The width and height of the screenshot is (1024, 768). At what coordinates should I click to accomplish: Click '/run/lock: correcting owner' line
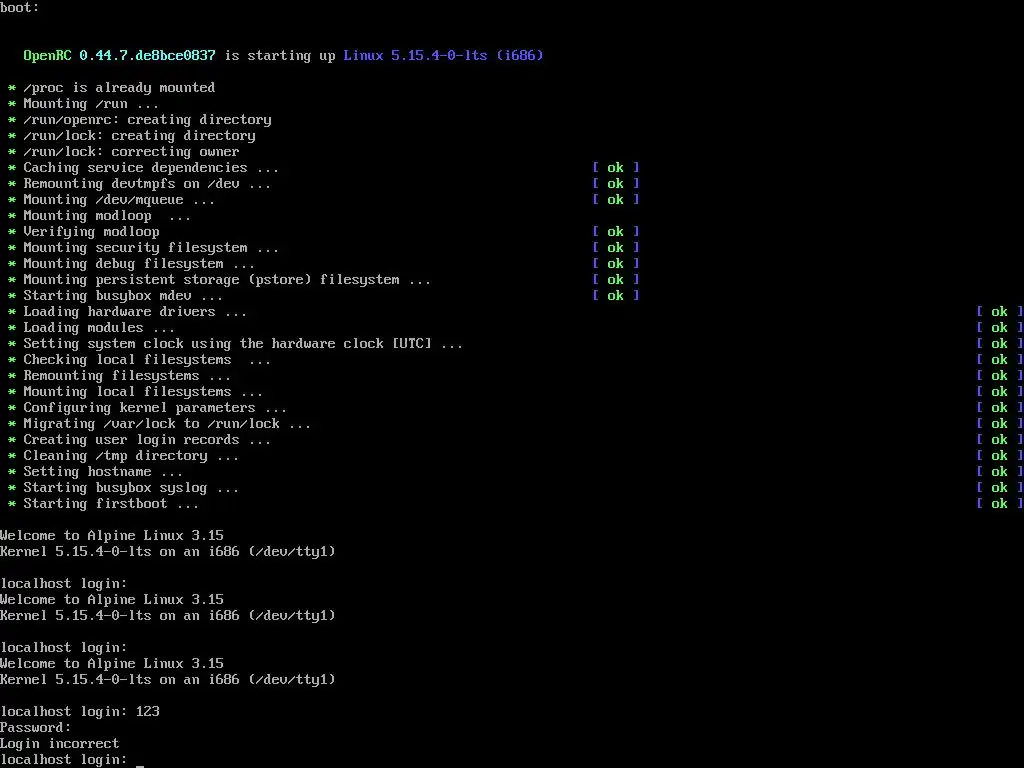tap(131, 152)
